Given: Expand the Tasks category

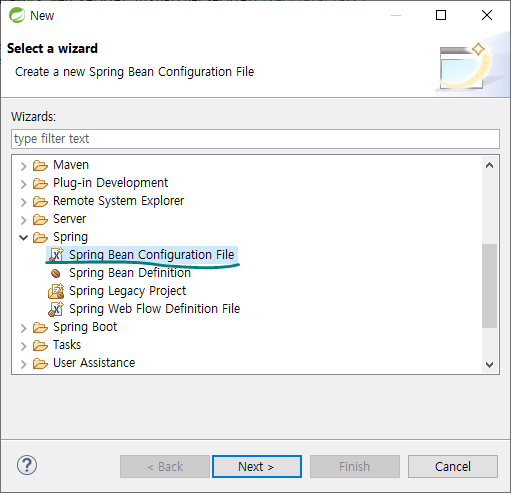Looking at the screenshot, I should pyautogui.click(x=23, y=346).
